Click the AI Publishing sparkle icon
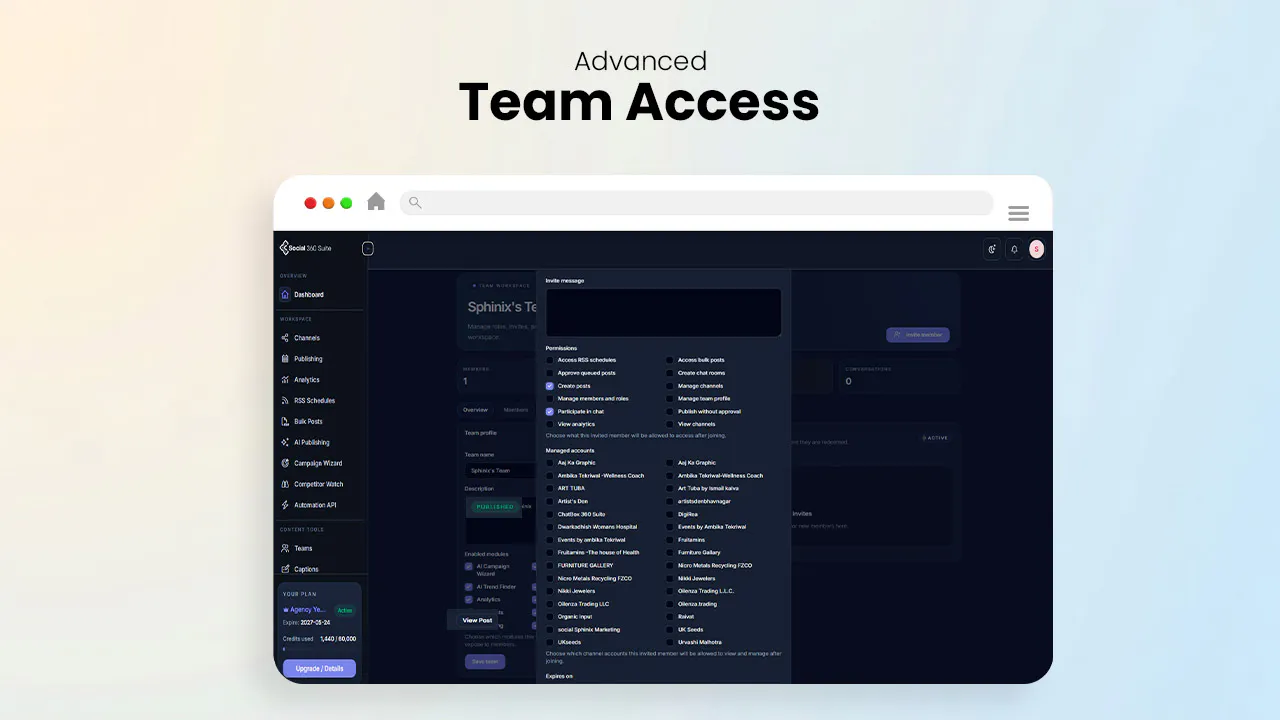The image size is (1280, 720). pos(285,442)
